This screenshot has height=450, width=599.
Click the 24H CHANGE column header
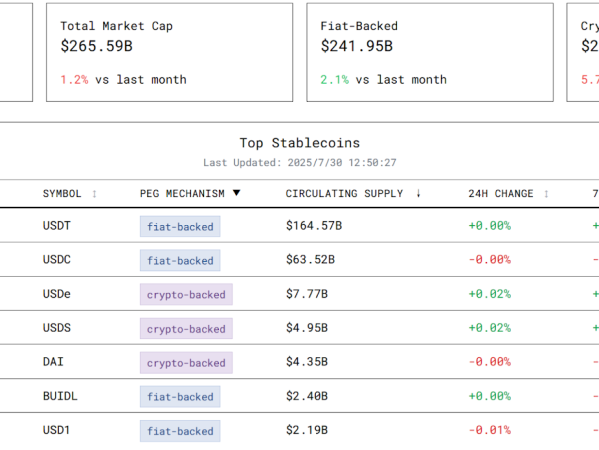coord(500,194)
